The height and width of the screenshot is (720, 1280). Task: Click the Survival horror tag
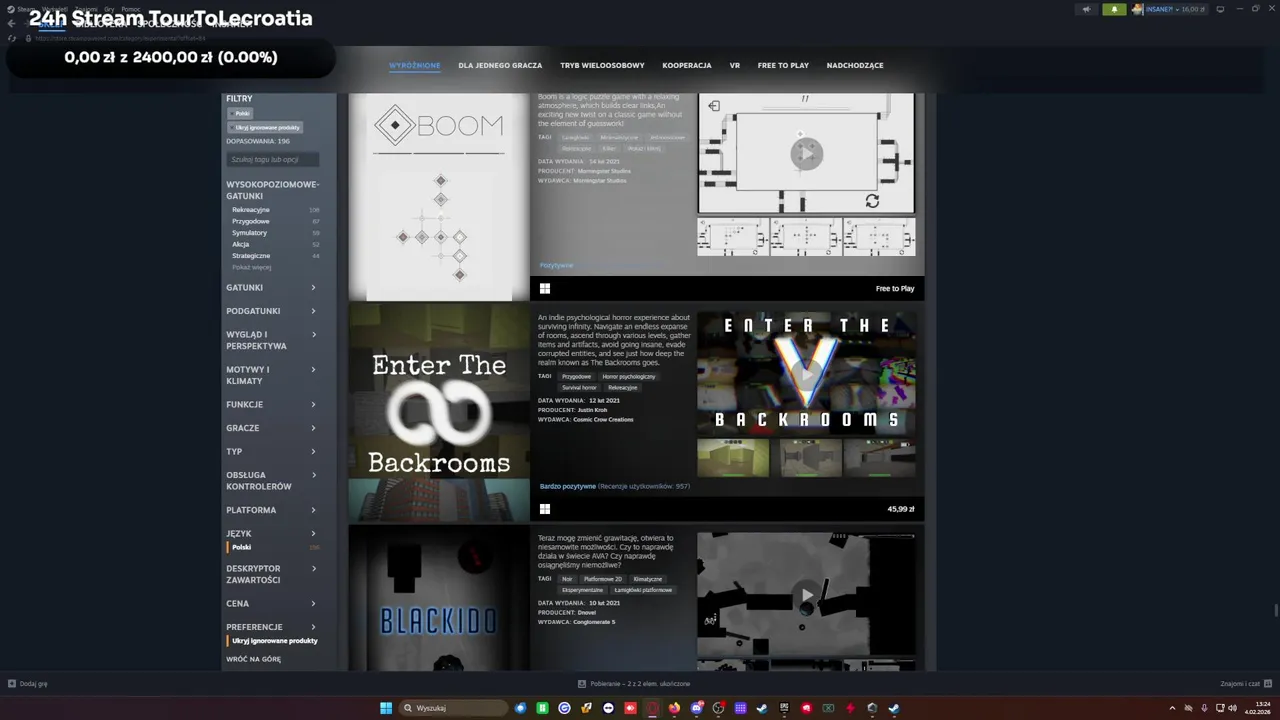click(579, 388)
